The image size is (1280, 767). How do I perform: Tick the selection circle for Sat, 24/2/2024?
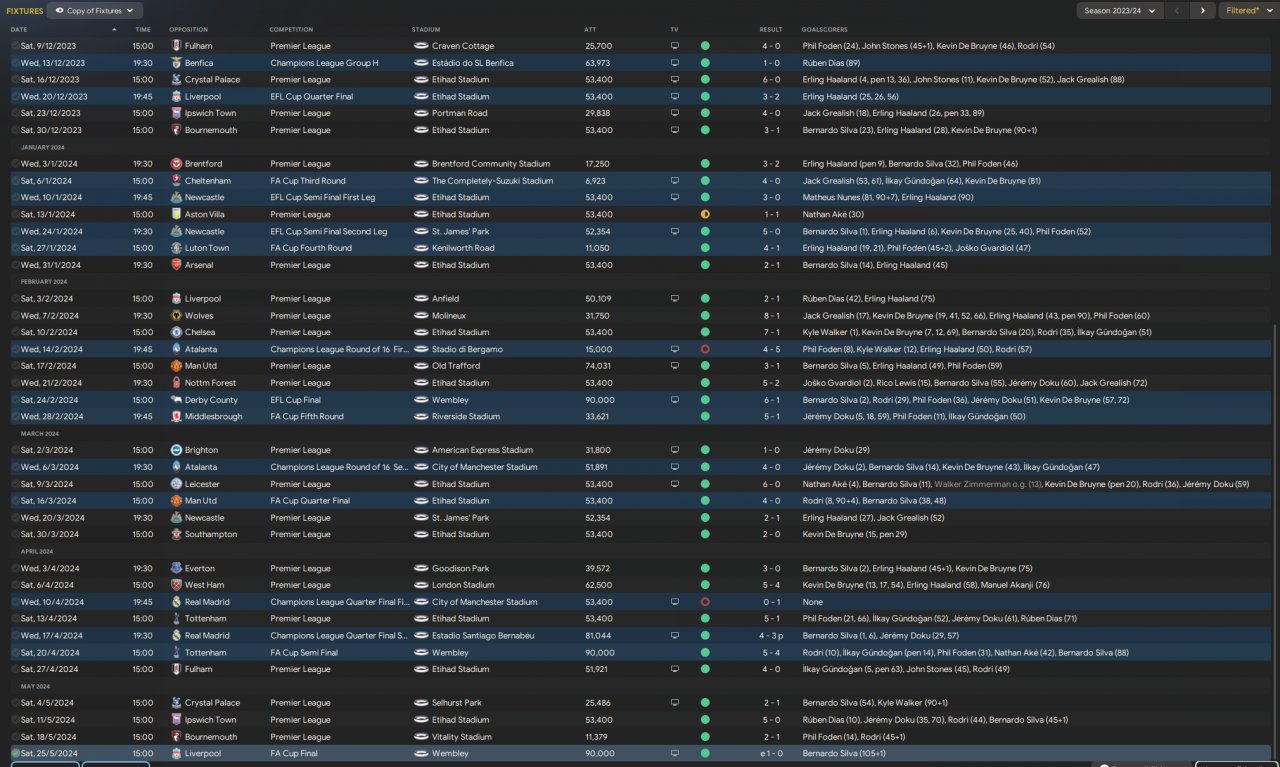[15, 400]
